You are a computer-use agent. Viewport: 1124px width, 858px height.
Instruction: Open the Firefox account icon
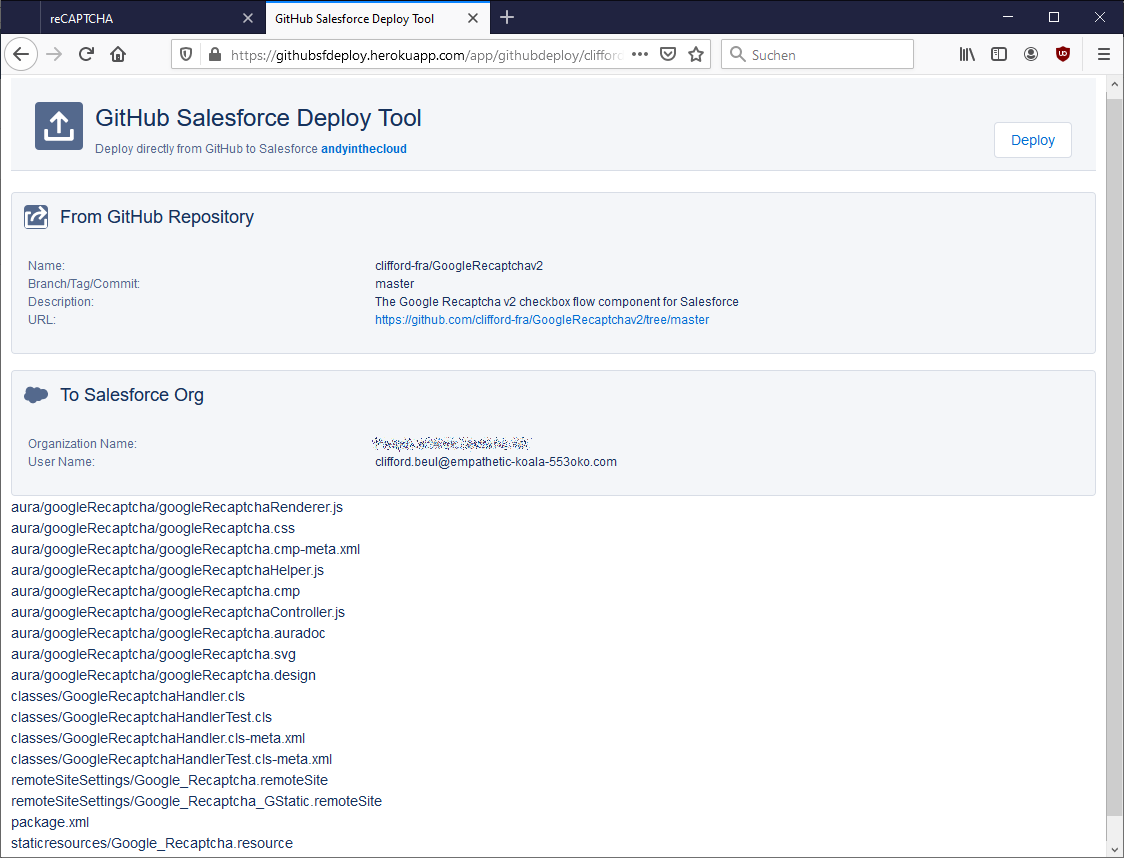coord(1031,54)
